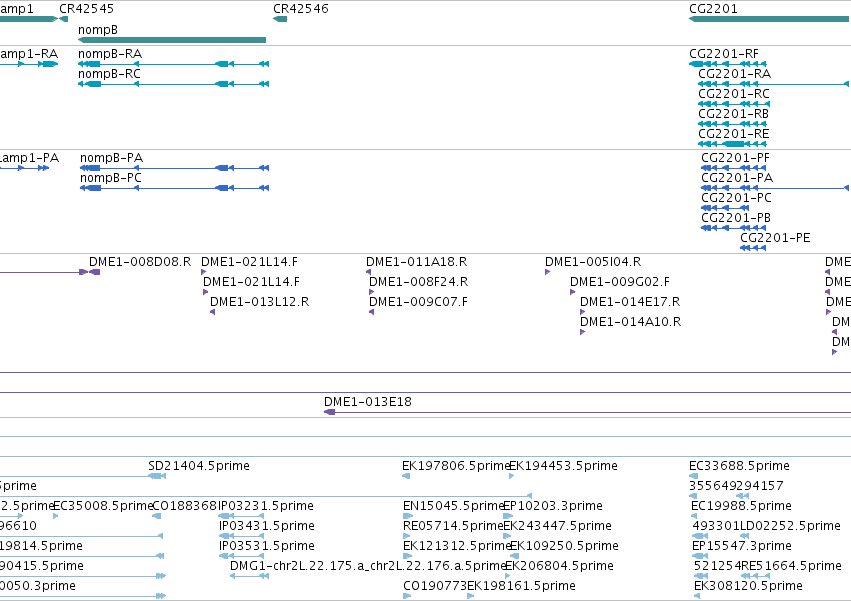Click EK194453.5prime EST label
Viewport: 851px width, 601px height.
click(563, 466)
